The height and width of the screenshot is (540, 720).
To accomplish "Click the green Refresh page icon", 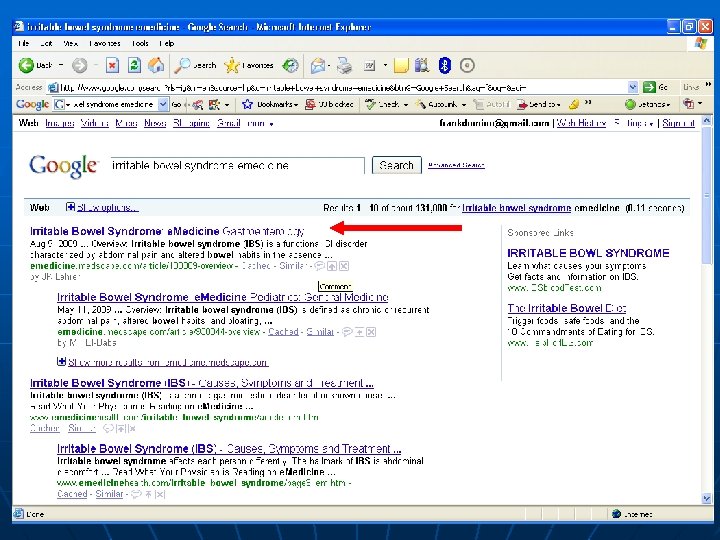I will (134, 66).
